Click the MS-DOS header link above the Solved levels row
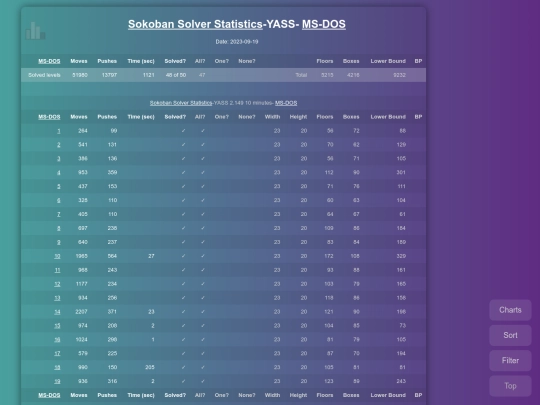The height and width of the screenshot is (405, 540). tap(49, 61)
